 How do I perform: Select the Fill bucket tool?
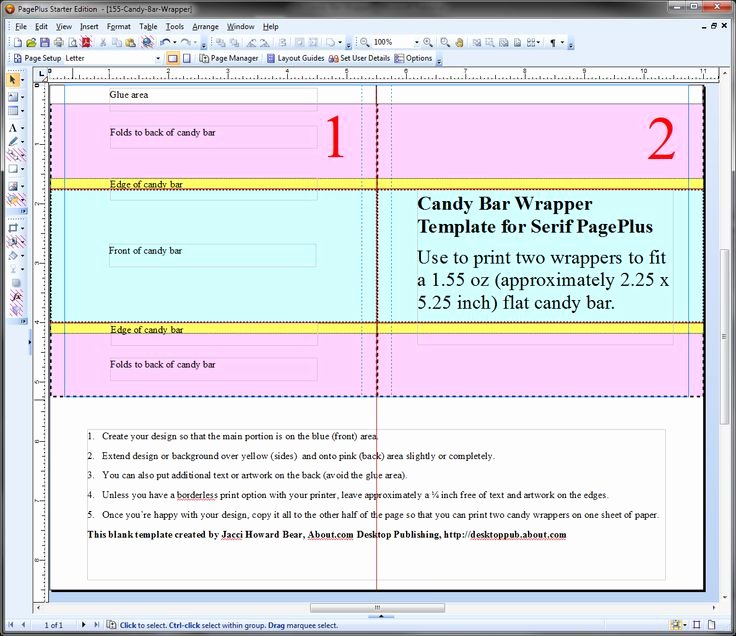pos(13,256)
